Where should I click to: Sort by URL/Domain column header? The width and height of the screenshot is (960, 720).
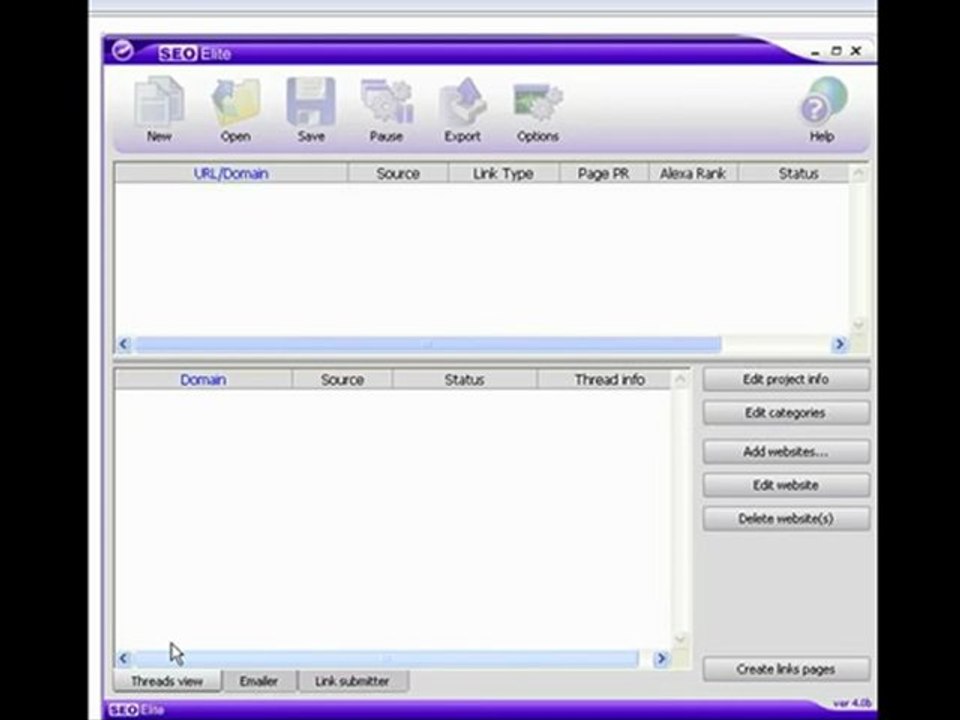tap(231, 173)
